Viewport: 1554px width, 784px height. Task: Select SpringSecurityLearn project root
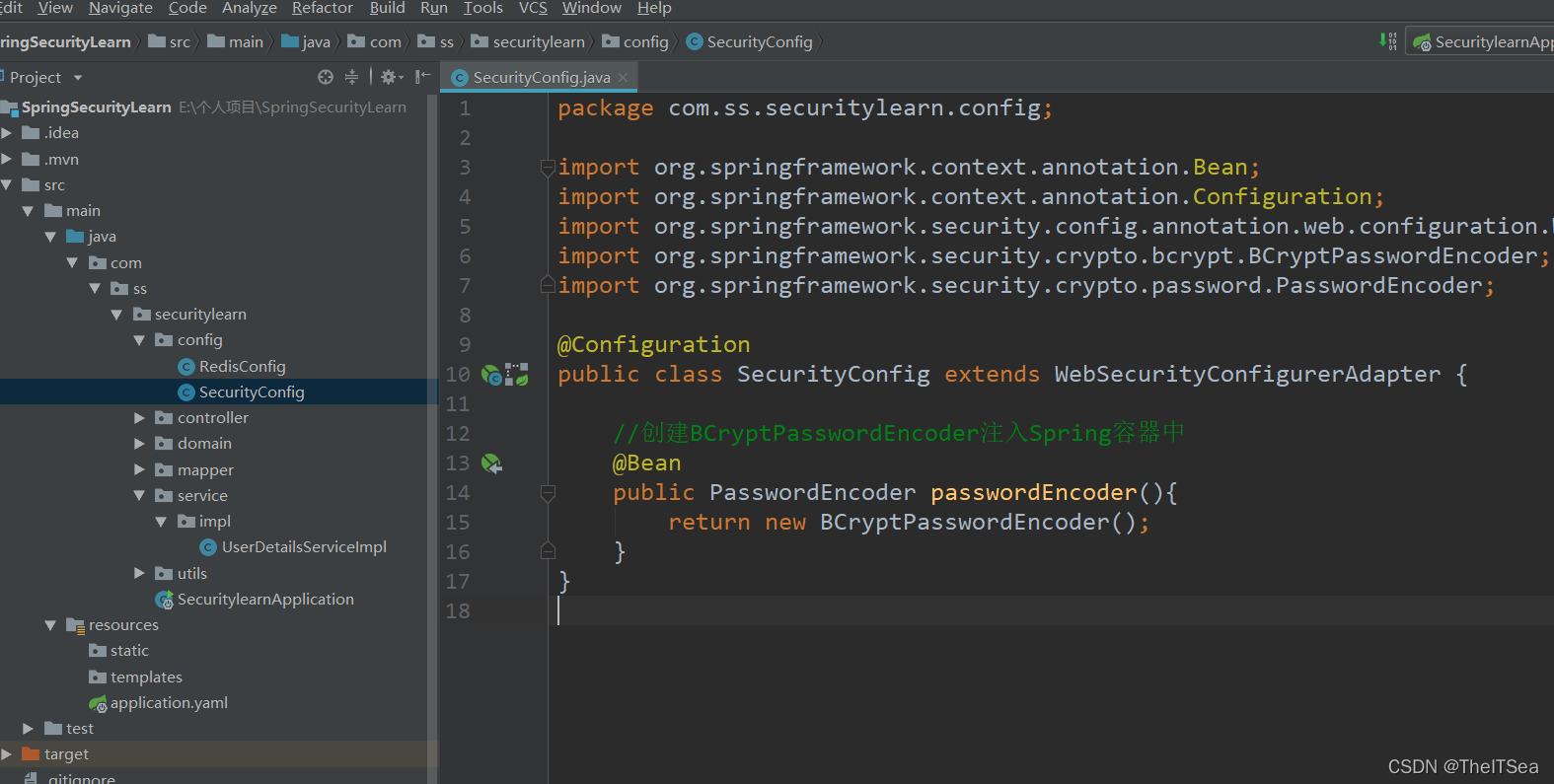(x=97, y=107)
